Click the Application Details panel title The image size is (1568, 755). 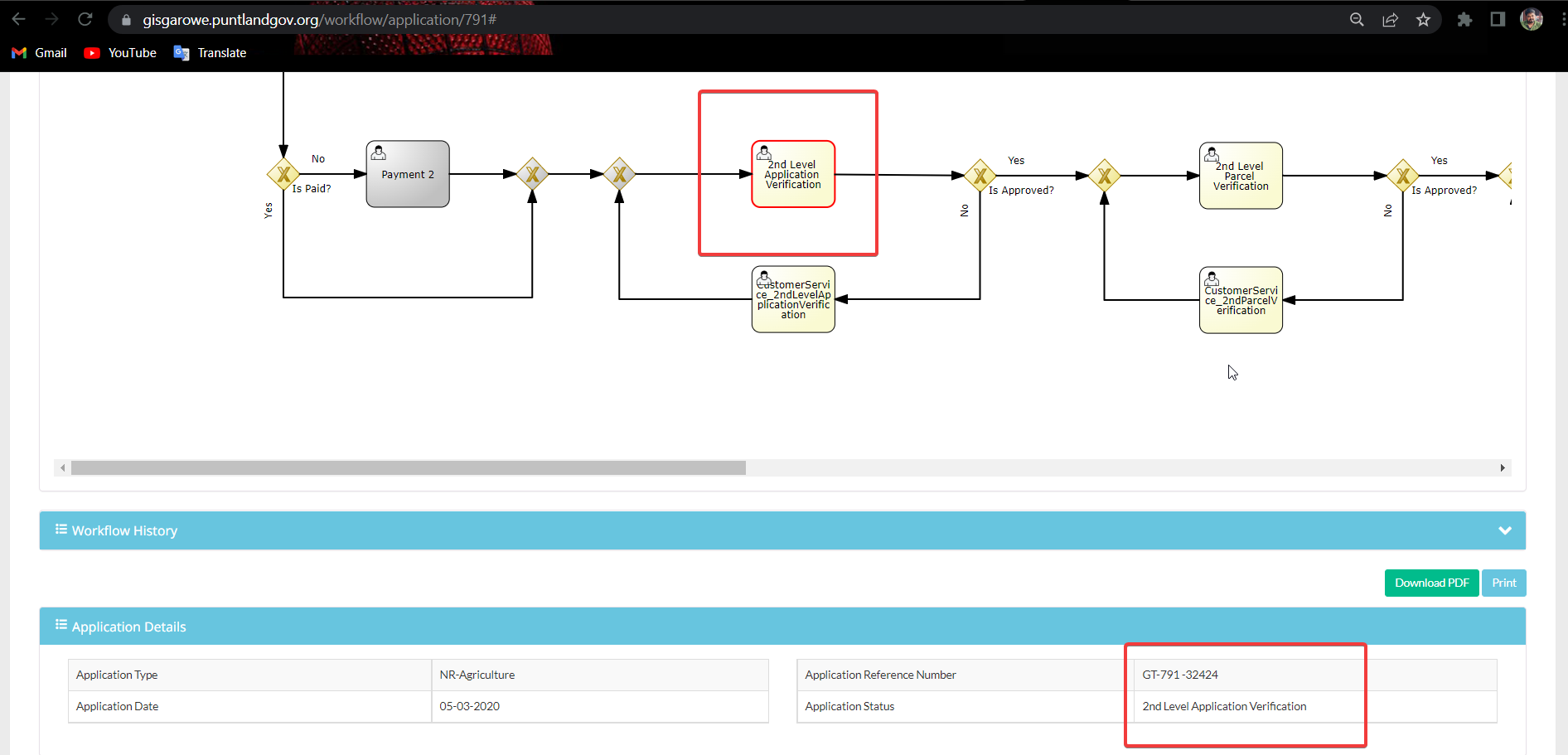(x=128, y=627)
